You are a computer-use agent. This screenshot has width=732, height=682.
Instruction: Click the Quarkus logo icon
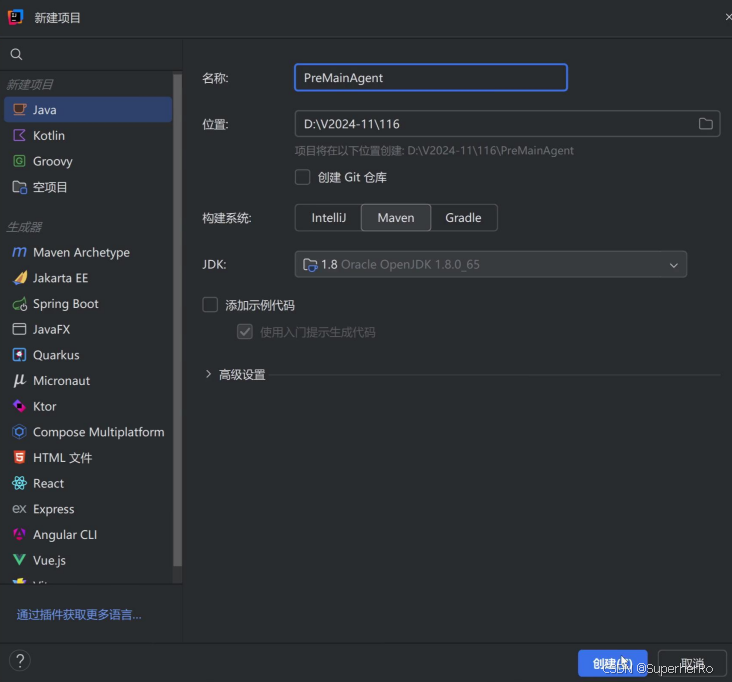[x=19, y=355]
